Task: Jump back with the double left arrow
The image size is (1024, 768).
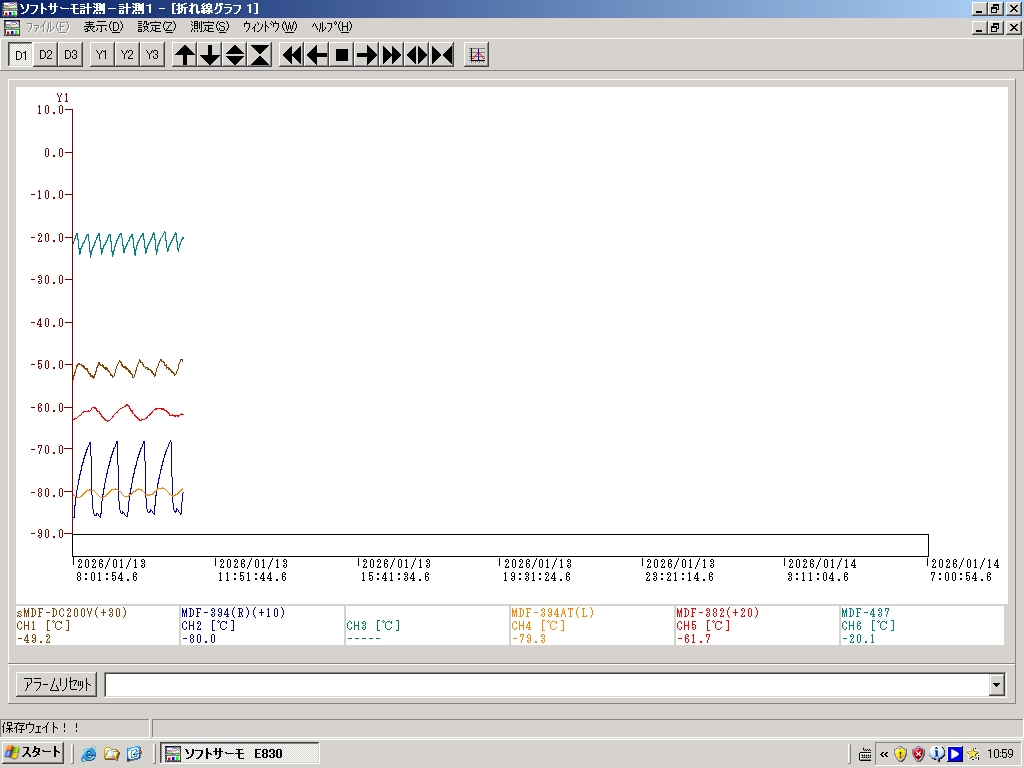Action: (x=292, y=55)
